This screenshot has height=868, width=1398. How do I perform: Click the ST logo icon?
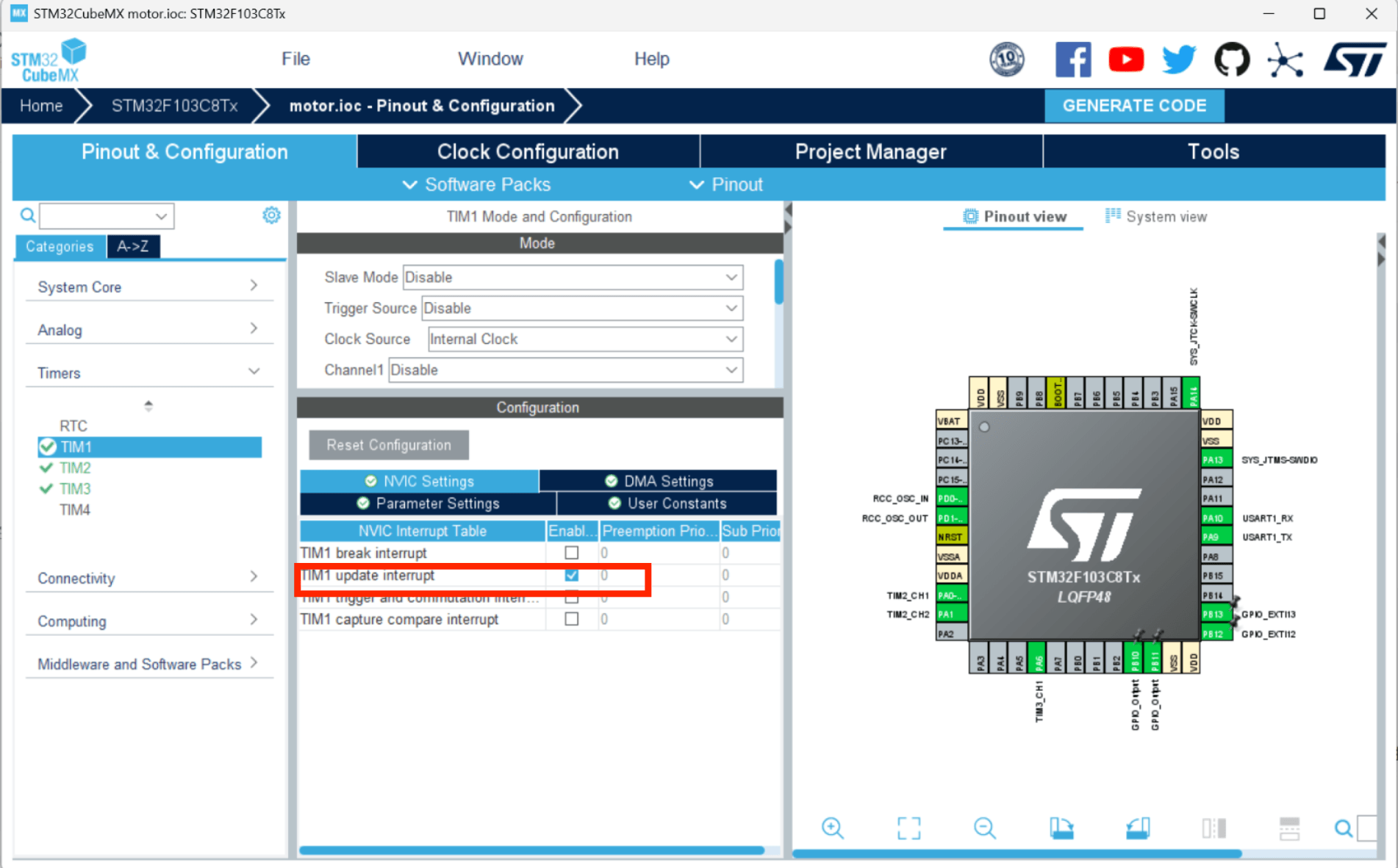1355,59
